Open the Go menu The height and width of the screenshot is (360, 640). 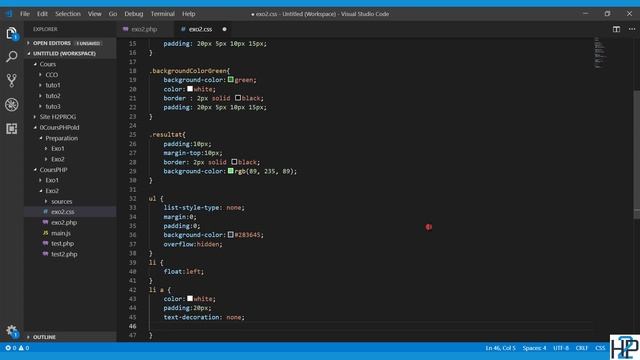113,13
